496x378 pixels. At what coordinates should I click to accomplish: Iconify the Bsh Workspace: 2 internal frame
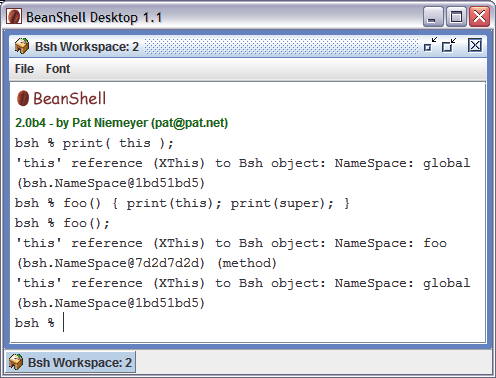coord(430,45)
